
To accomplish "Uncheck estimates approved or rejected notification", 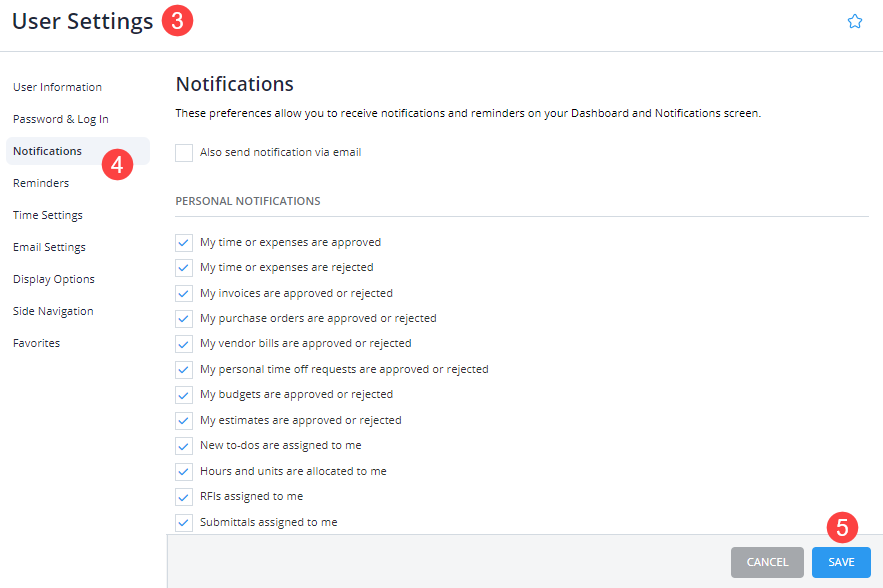I will 183,420.
